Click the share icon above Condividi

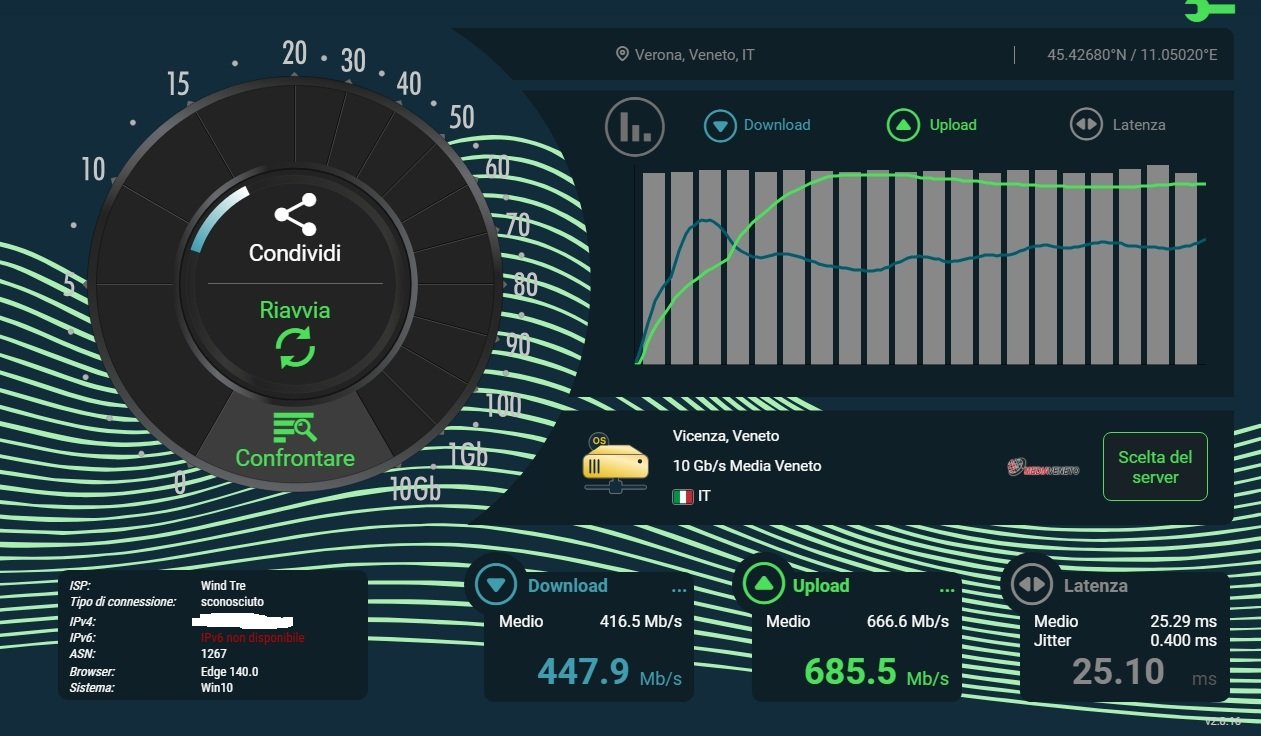coord(295,215)
